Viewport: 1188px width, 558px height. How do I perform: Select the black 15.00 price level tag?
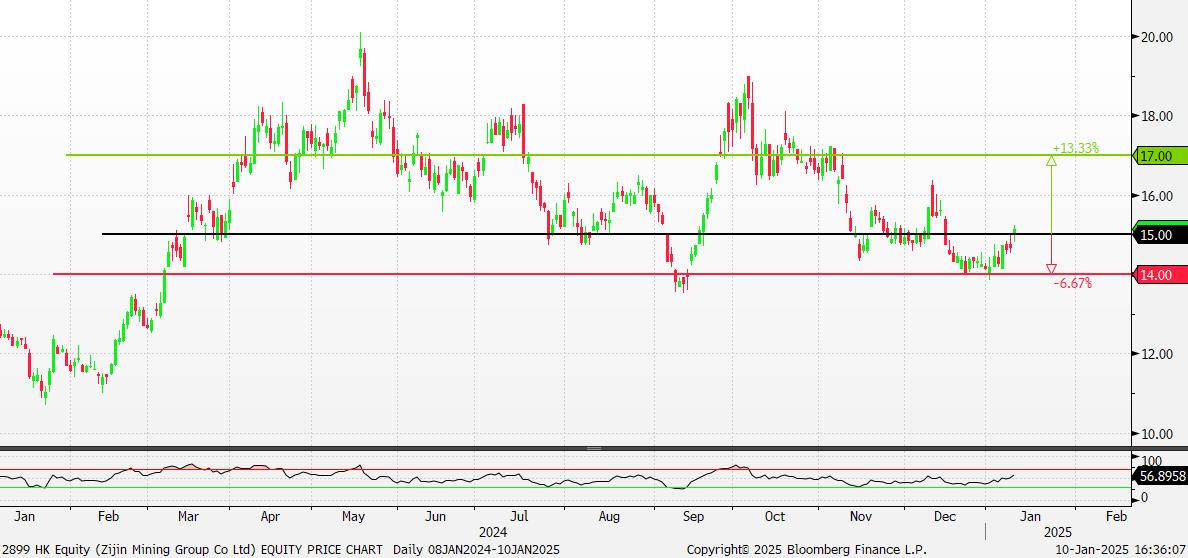point(1161,235)
